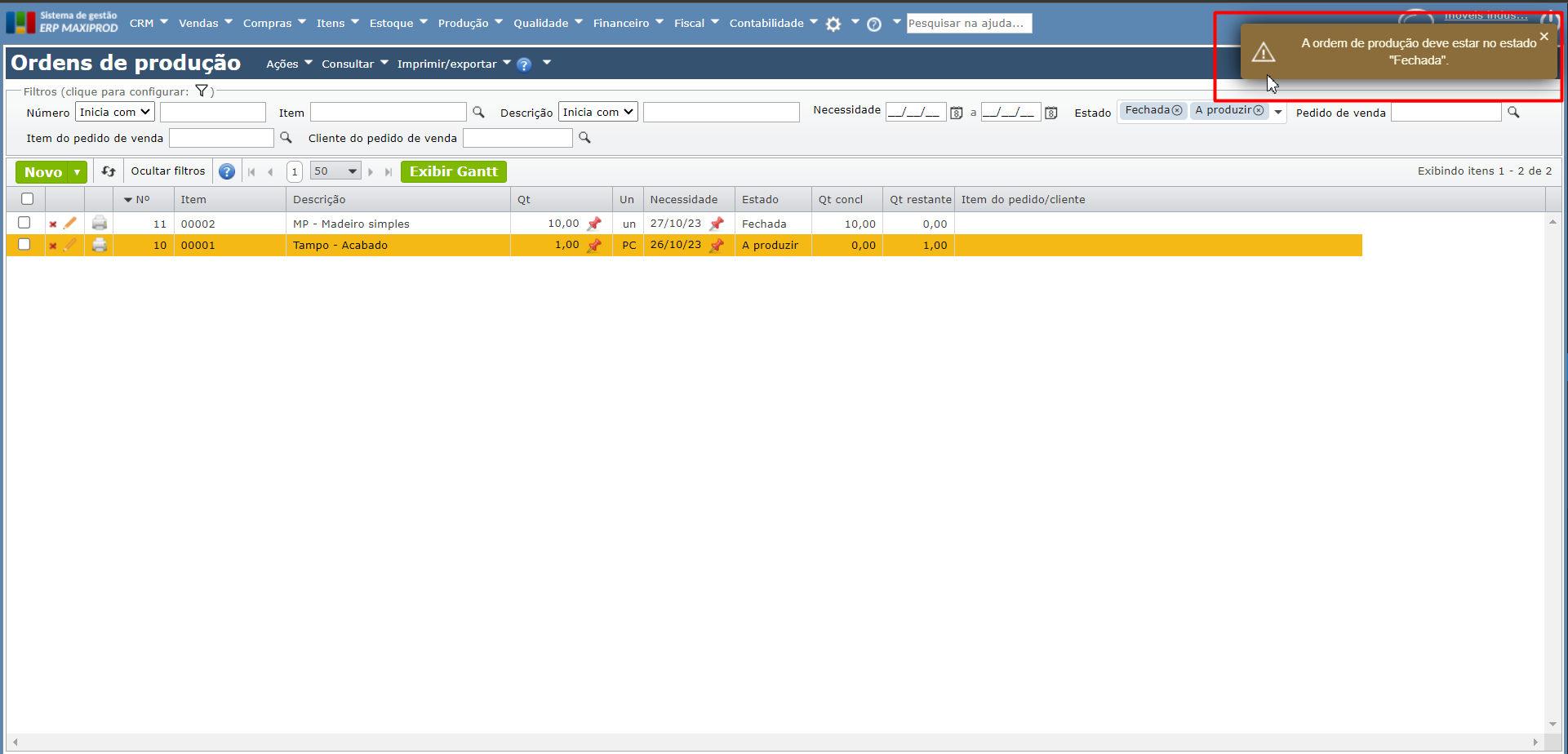Viewport: 1568px width, 754px height.
Task: Open the Estoque menu
Action: point(398,23)
